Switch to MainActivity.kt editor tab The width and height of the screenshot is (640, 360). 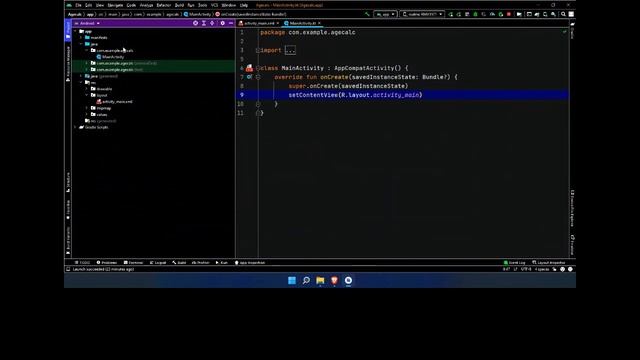(302, 23)
